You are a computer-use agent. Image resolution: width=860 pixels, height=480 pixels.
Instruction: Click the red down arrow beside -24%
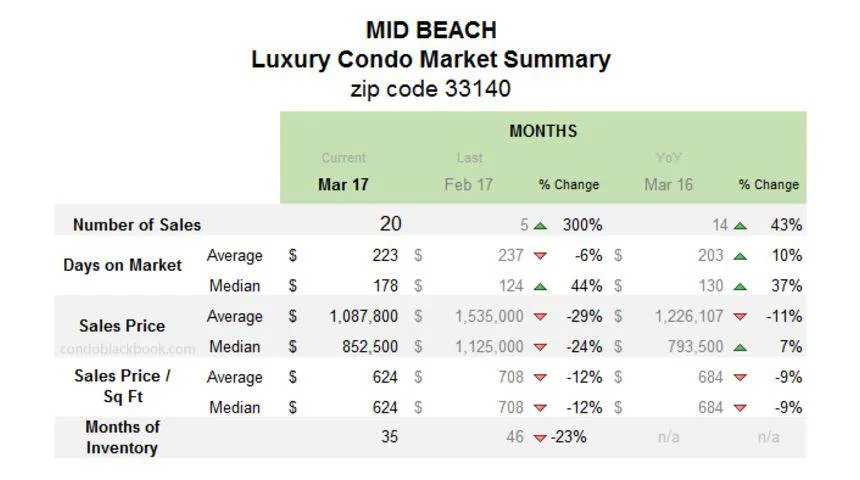[x=540, y=347]
